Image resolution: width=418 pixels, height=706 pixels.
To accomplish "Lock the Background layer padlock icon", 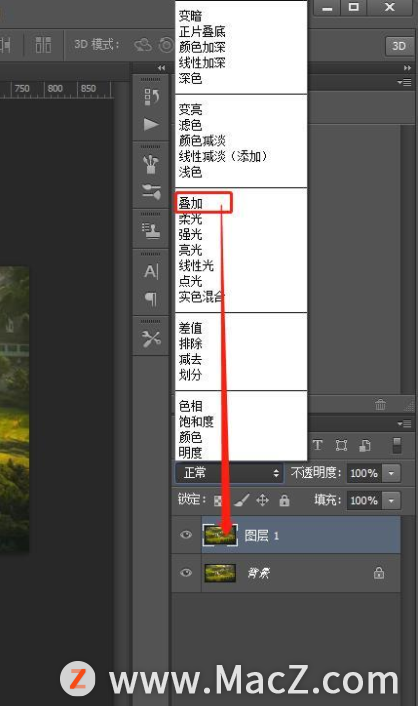I will 379,573.
